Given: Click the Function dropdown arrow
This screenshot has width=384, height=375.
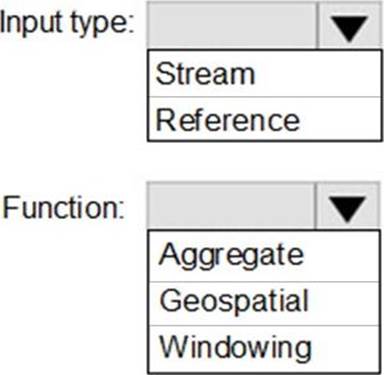Looking at the screenshot, I should point(347,207).
